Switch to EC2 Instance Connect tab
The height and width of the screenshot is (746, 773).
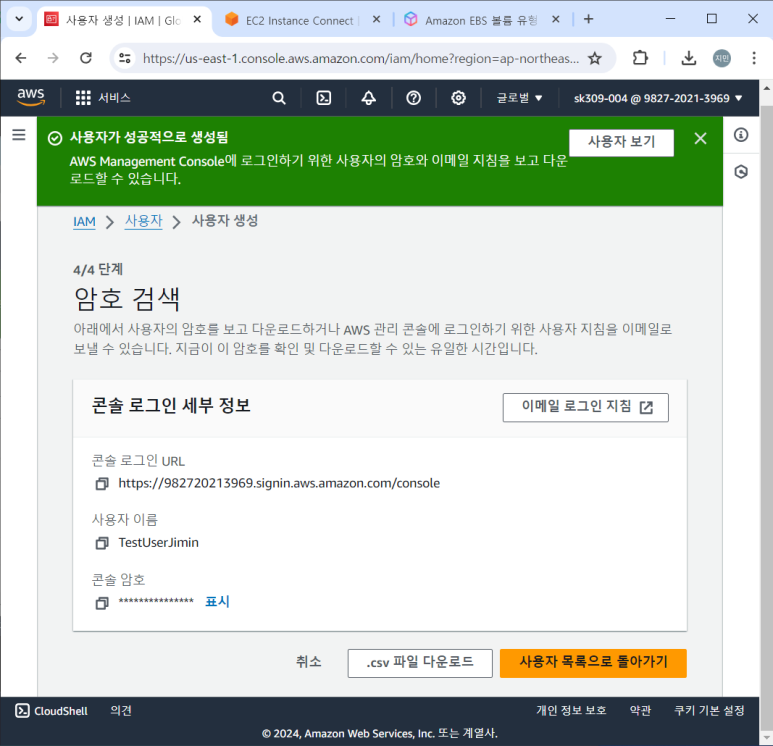[300, 20]
